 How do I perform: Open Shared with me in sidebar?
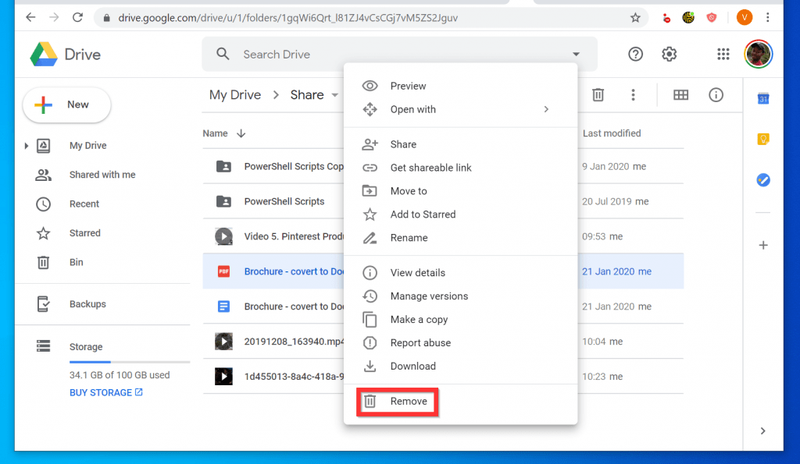tap(103, 175)
